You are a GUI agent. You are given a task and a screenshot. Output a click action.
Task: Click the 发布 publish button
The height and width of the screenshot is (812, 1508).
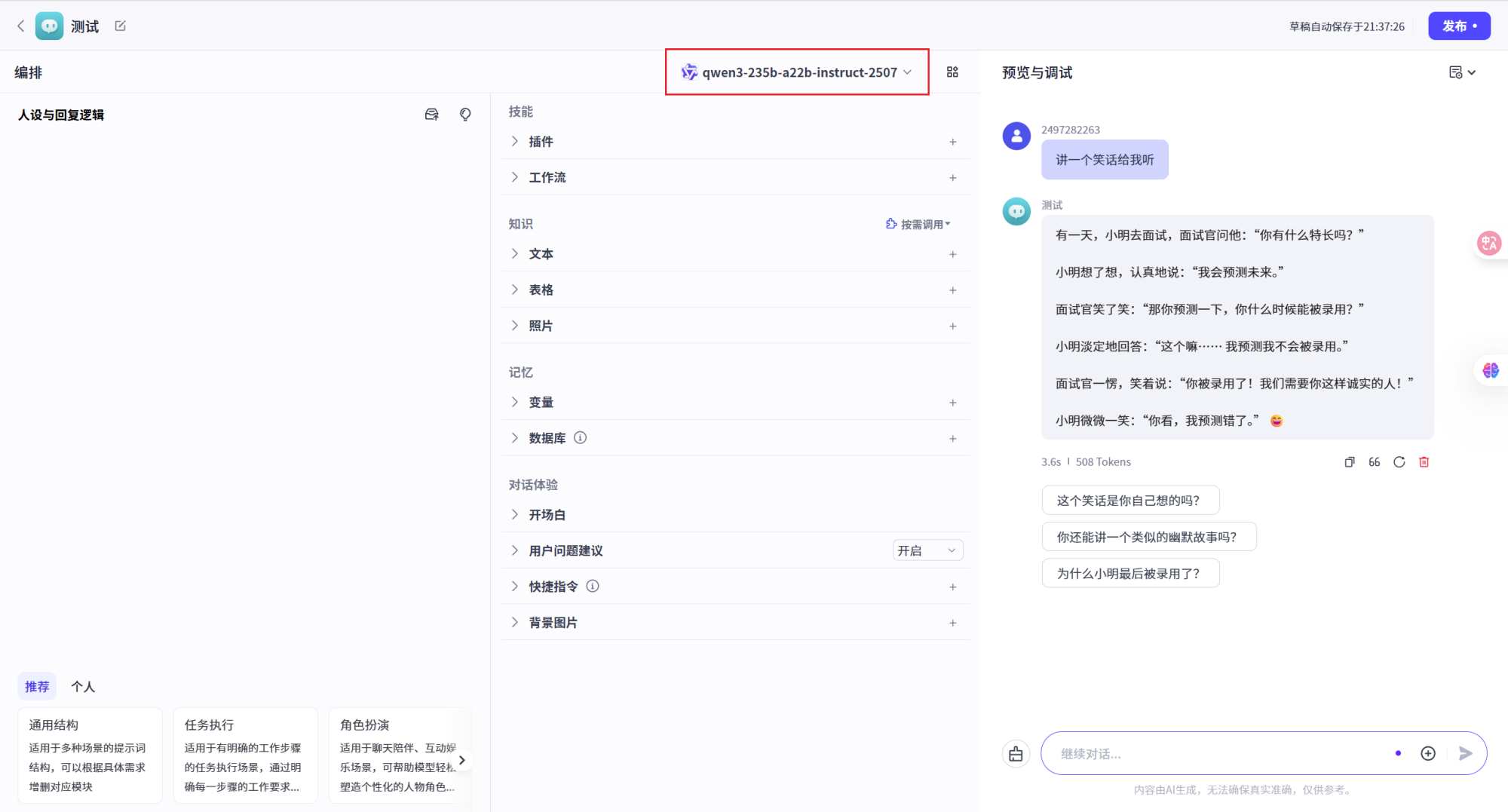pos(1459,25)
